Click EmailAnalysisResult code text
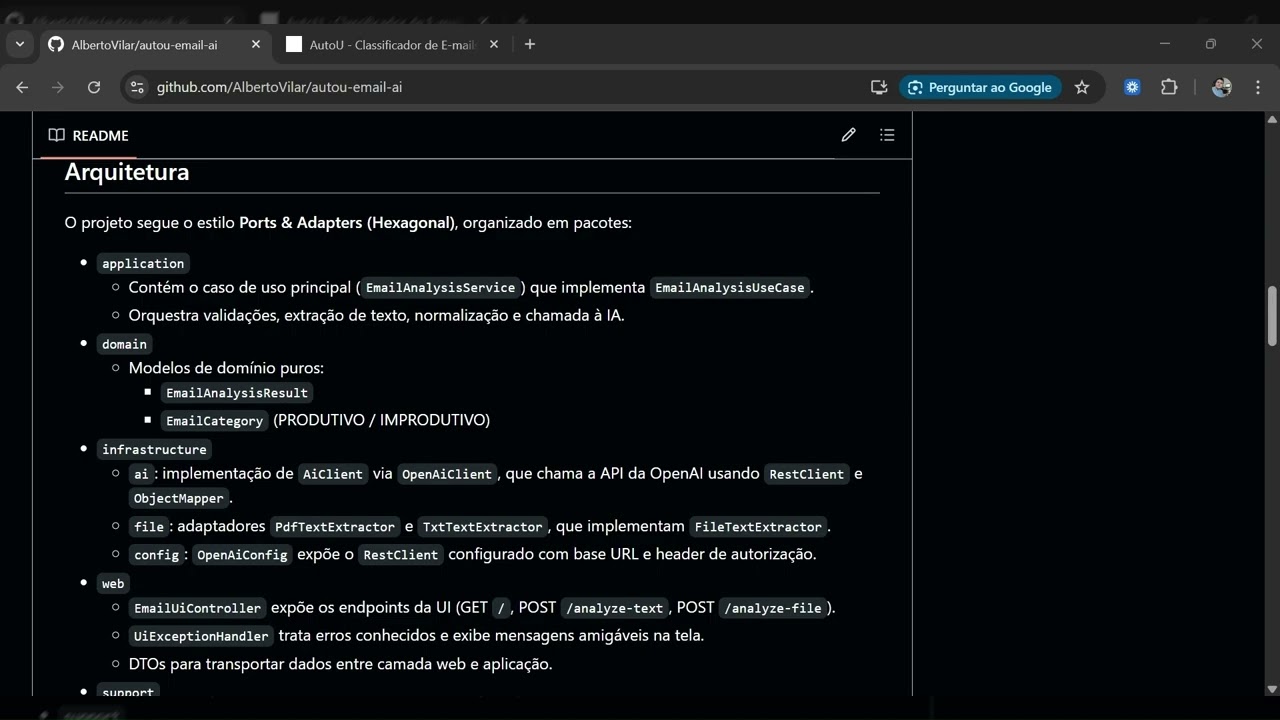This screenshot has height=720, width=1280. (237, 393)
